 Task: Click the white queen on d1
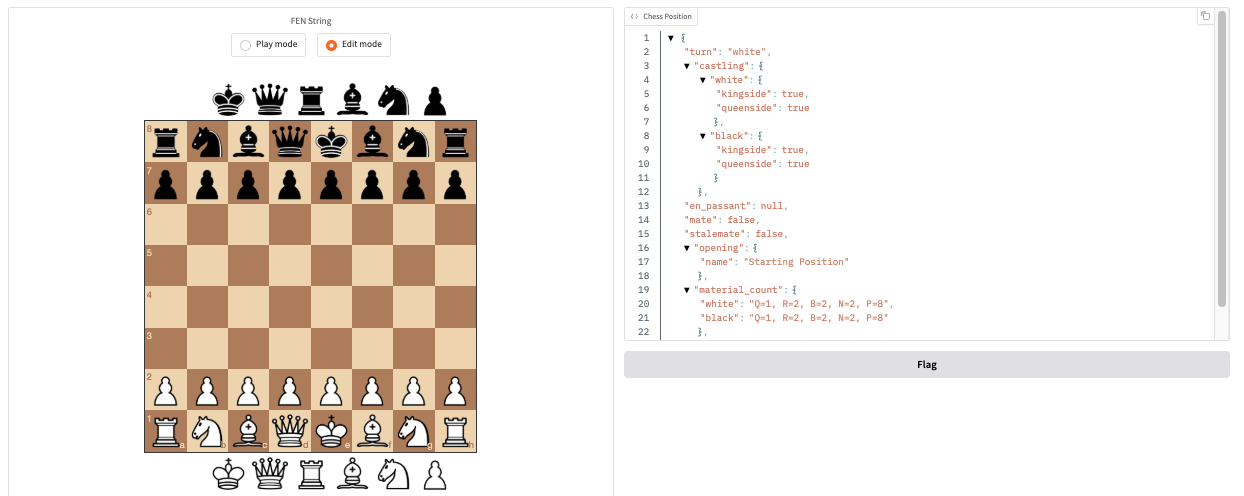(x=290, y=431)
